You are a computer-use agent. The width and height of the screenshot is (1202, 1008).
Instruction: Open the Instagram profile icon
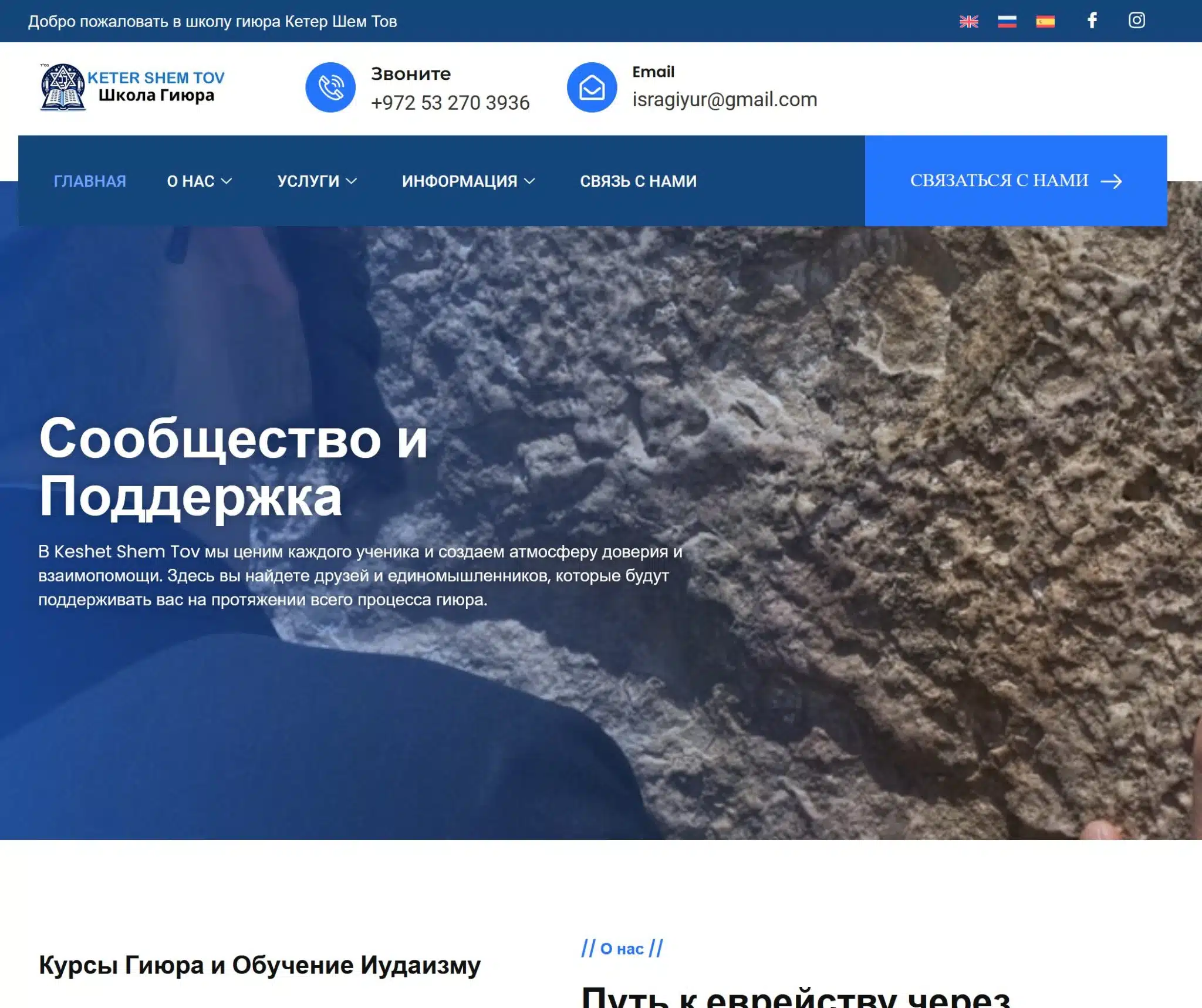[1136, 21]
